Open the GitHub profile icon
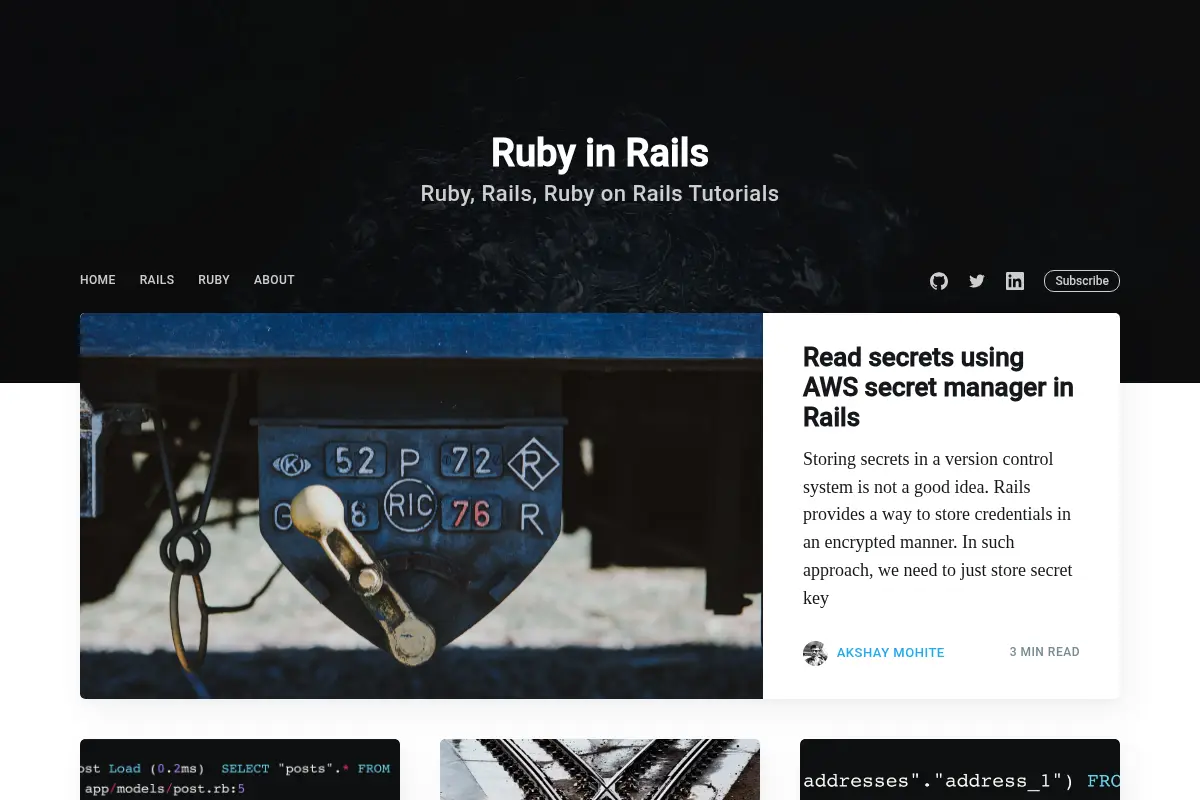The image size is (1200, 800). pyautogui.click(x=938, y=281)
